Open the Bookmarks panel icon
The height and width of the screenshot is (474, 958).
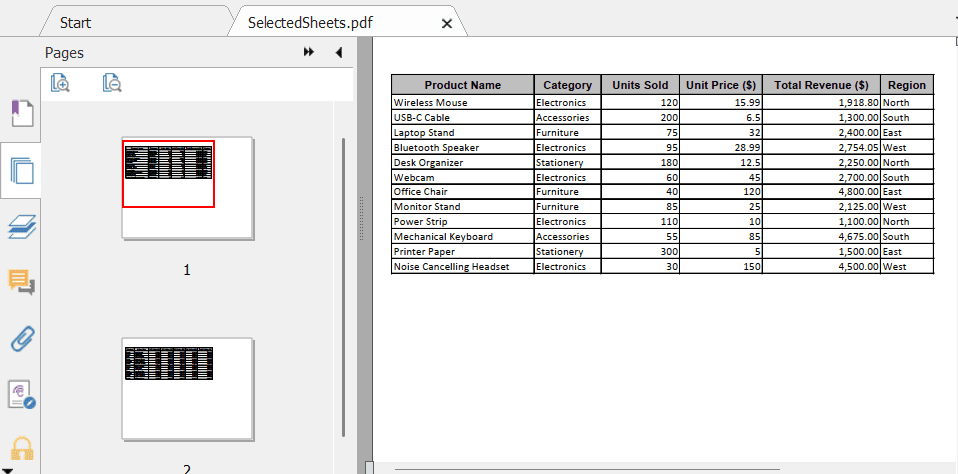[x=21, y=114]
